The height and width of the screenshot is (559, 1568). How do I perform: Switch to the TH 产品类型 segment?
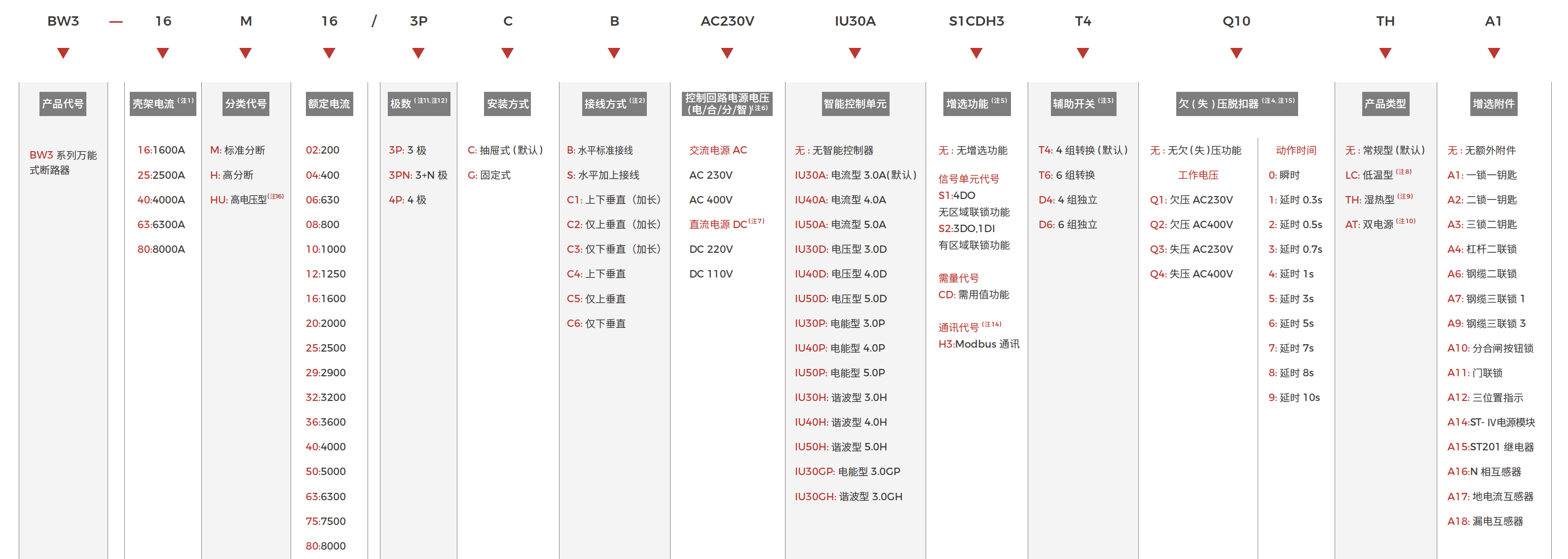click(1386, 20)
